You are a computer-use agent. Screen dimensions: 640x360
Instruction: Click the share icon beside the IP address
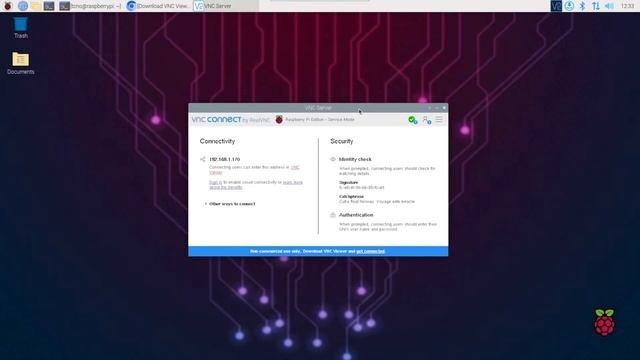(x=202, y=159)
